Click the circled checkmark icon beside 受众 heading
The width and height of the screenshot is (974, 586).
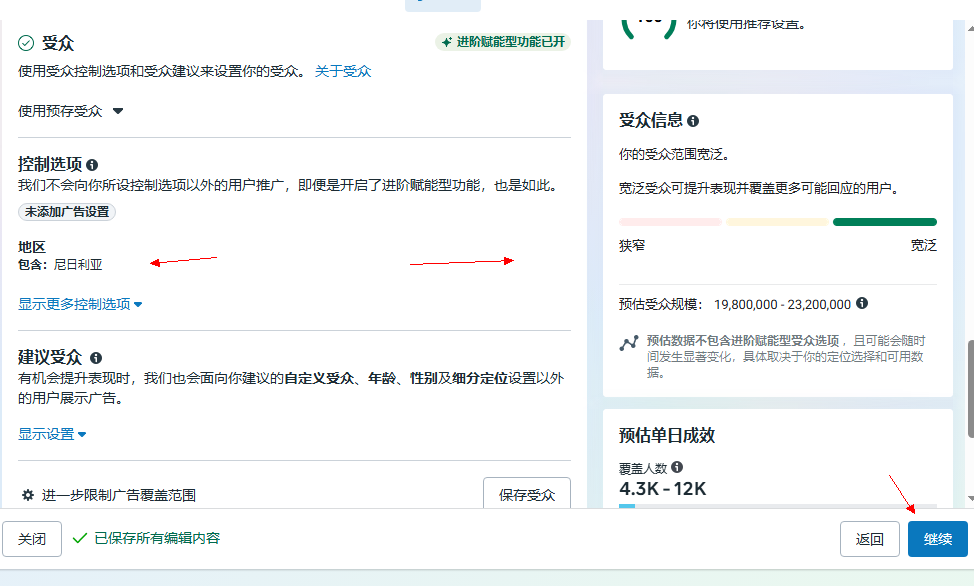click(x=27, y=43)
